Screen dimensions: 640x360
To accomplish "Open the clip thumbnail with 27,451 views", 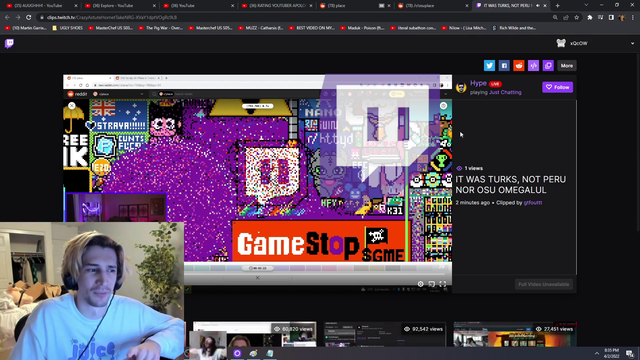I will click(x=515, y=334).
